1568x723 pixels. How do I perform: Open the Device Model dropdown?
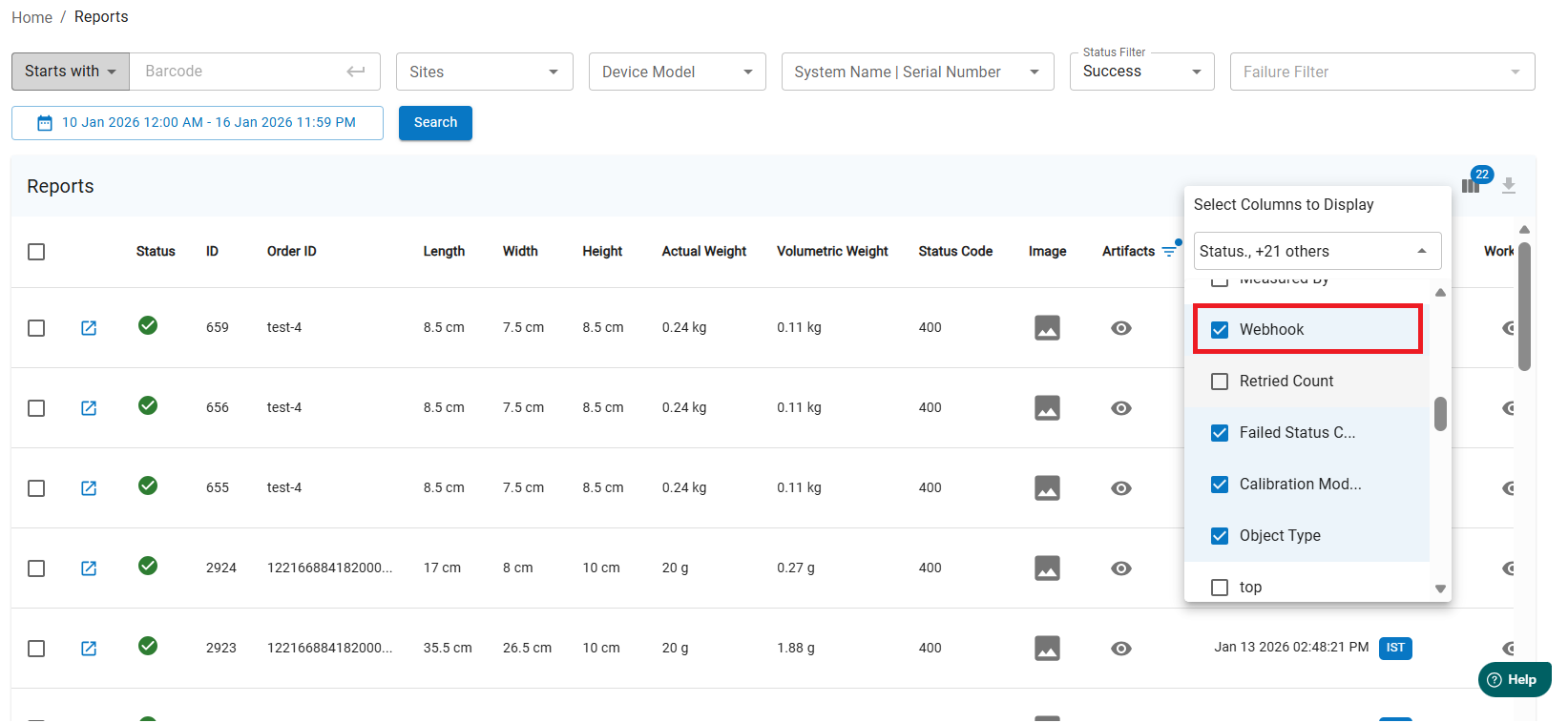(677, 72)
